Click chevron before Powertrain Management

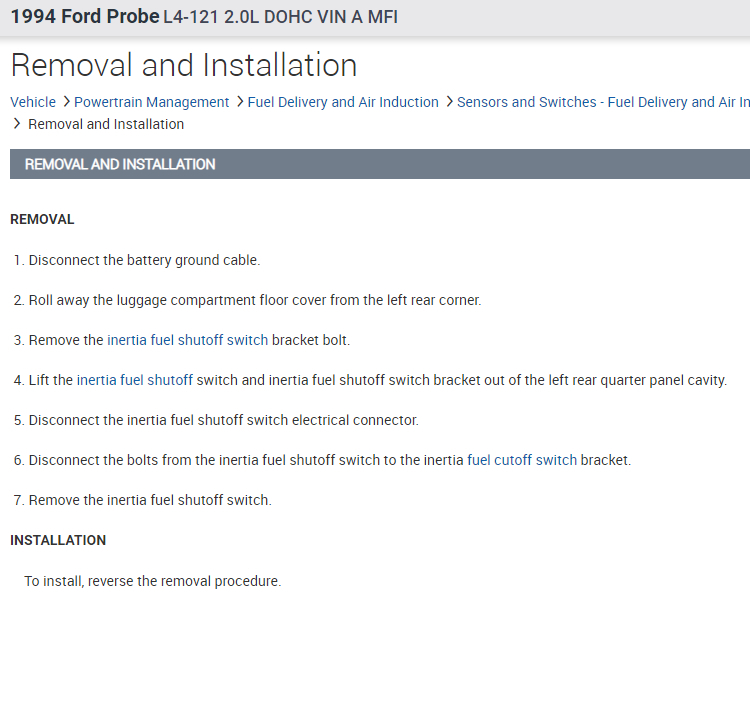pyautogui.click(x=66, y=102)
